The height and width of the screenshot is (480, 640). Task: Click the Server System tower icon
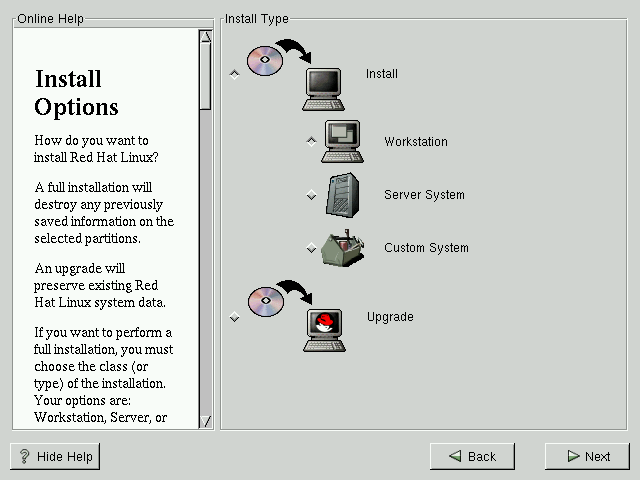[x=342, y=194]
